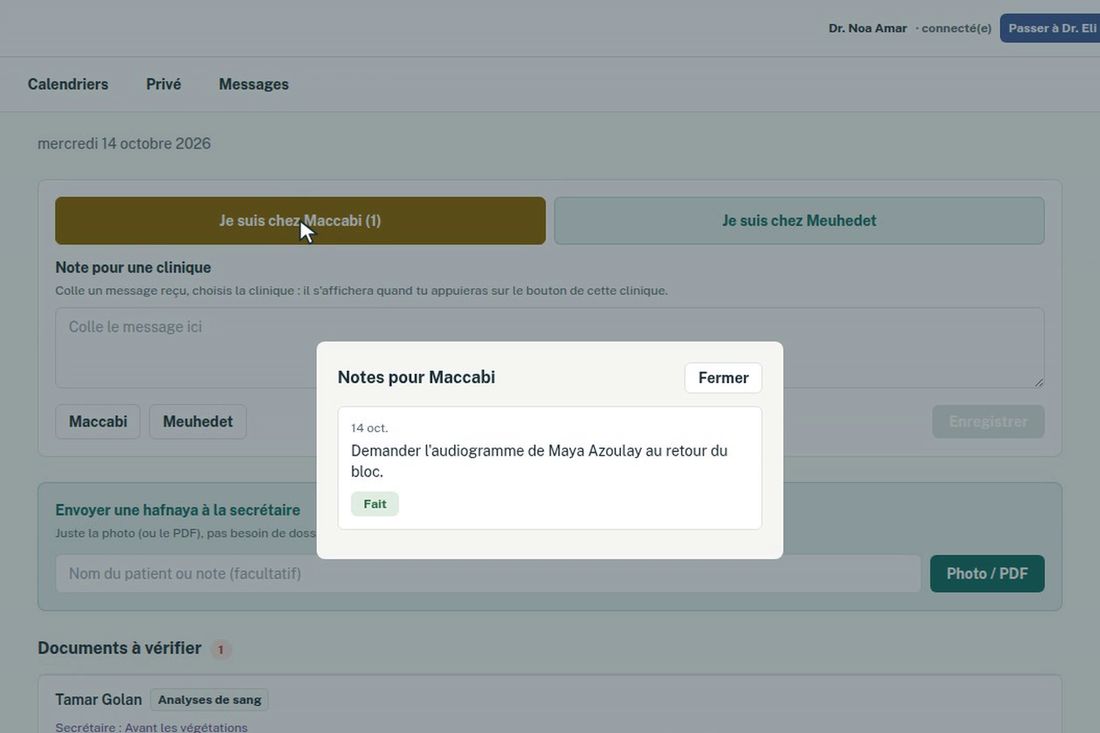Upload via Photo / PDF button
This screenshot has width=1100, height=733.
coord(987,574)
